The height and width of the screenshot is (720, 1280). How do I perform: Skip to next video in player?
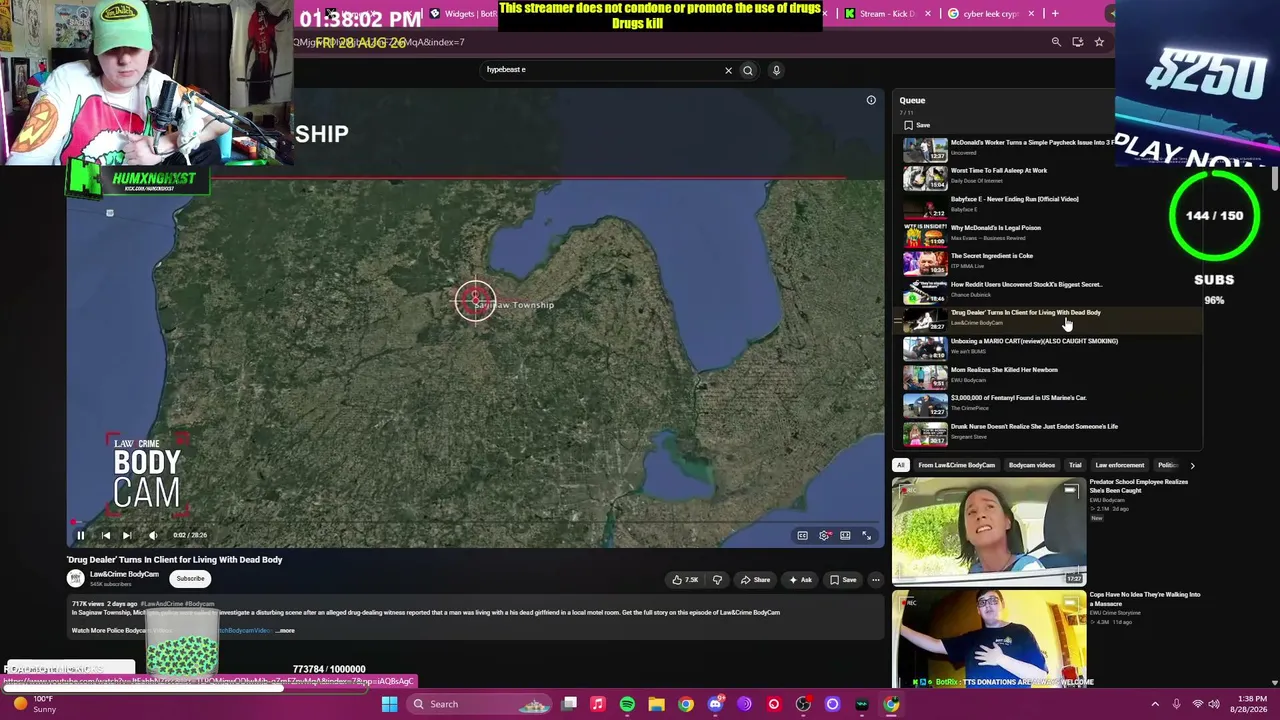(x=127, y=535)
